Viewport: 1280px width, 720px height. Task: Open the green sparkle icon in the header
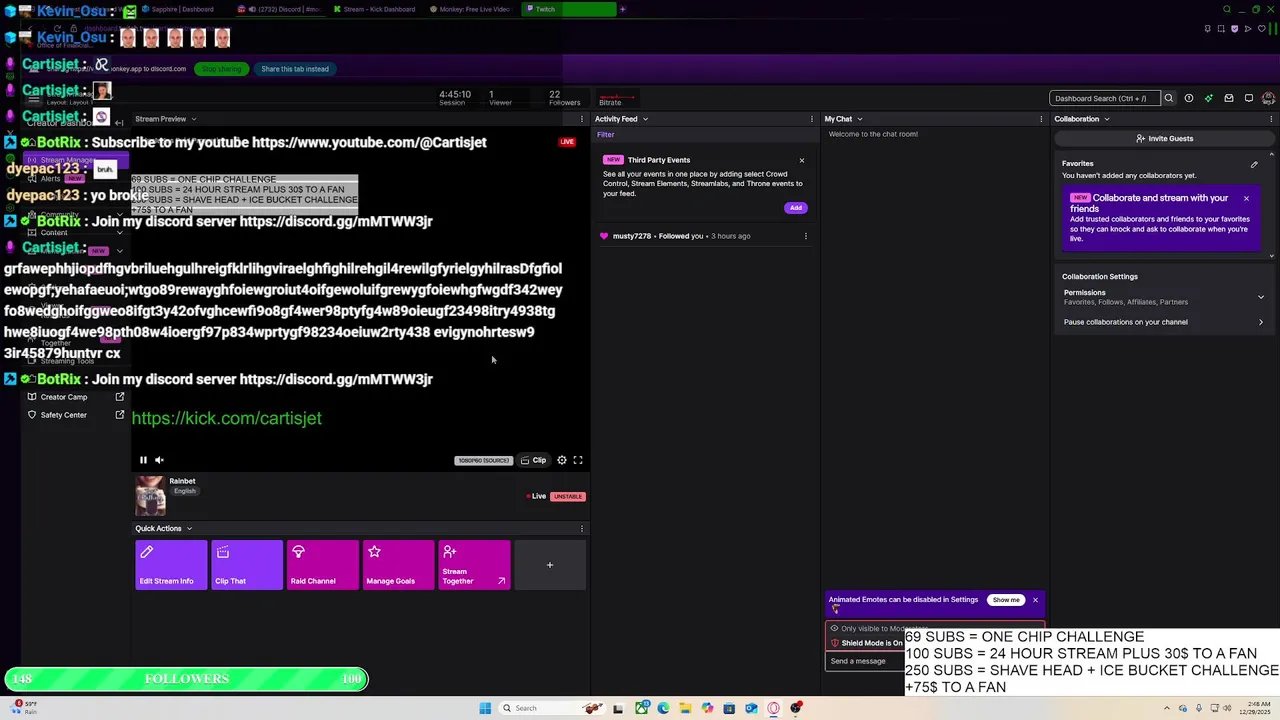[x=1209, y=98]
